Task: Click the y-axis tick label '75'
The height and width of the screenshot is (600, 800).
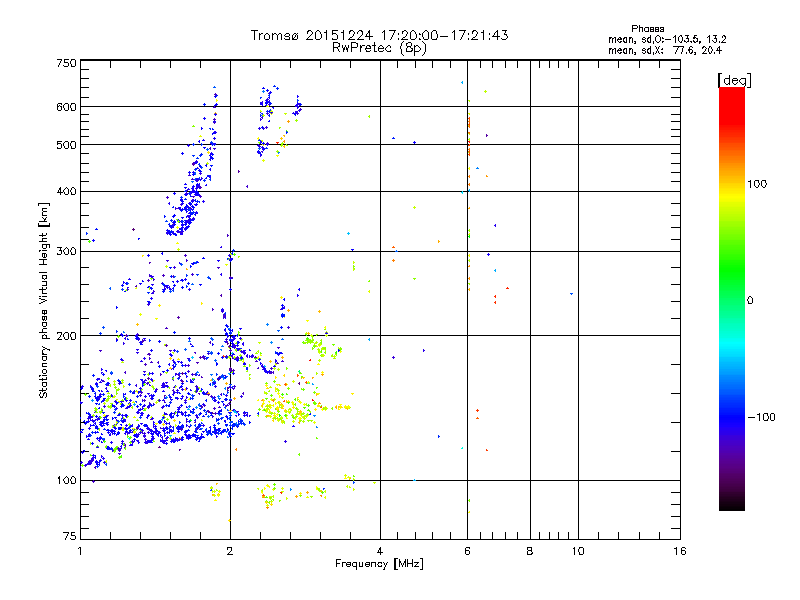Action: pos(70,536)
